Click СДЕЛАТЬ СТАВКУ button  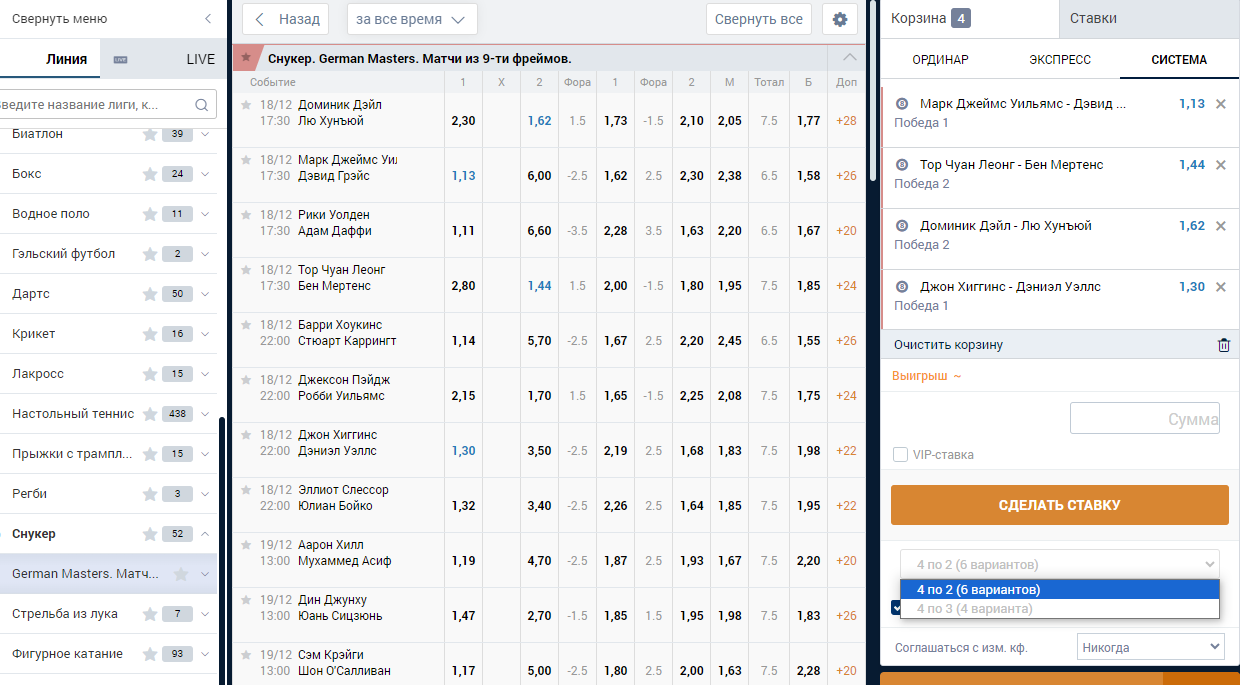point(1060,505)
